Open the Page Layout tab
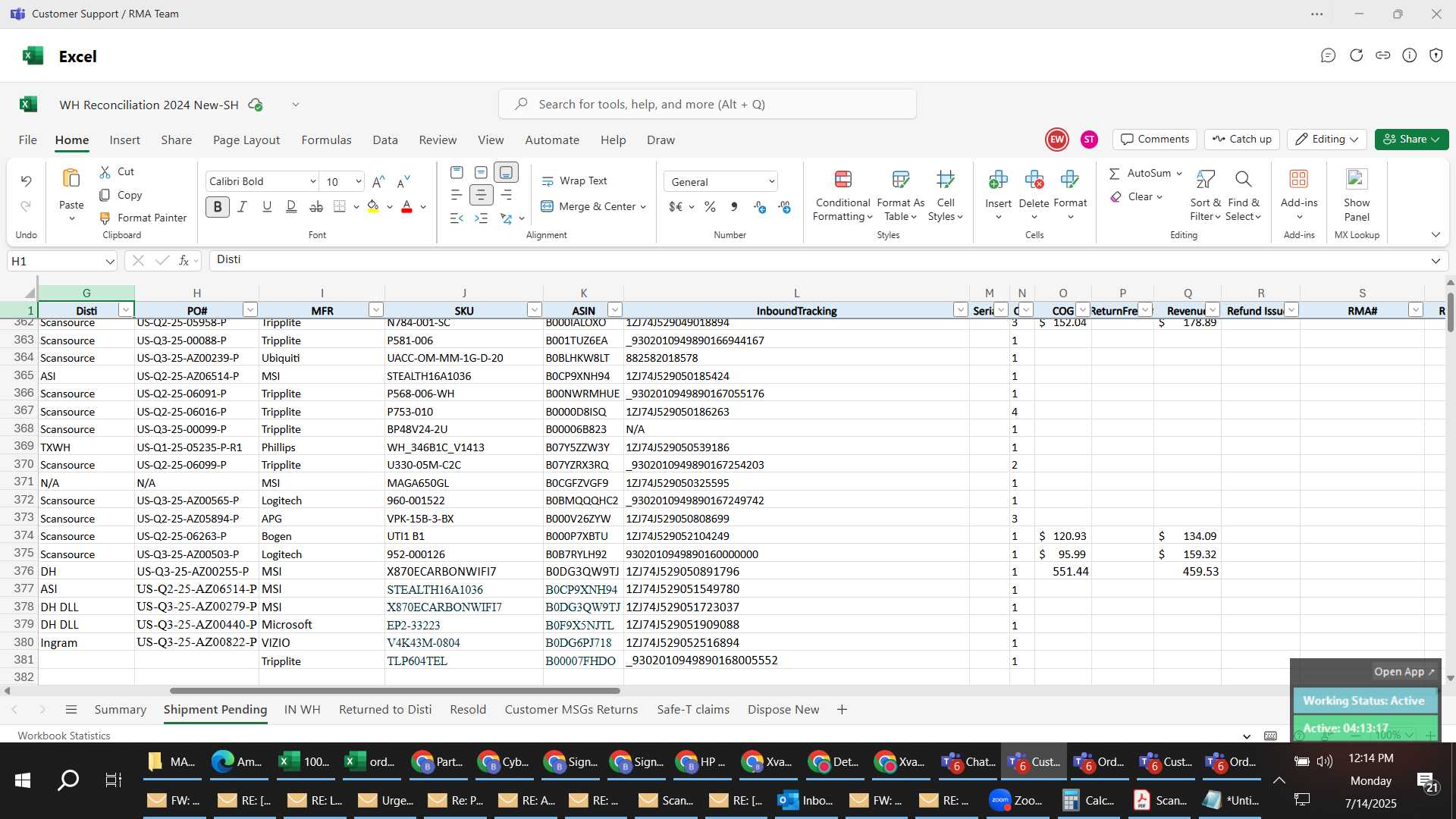Screen dimensions: 1456x819 point(246,140)
